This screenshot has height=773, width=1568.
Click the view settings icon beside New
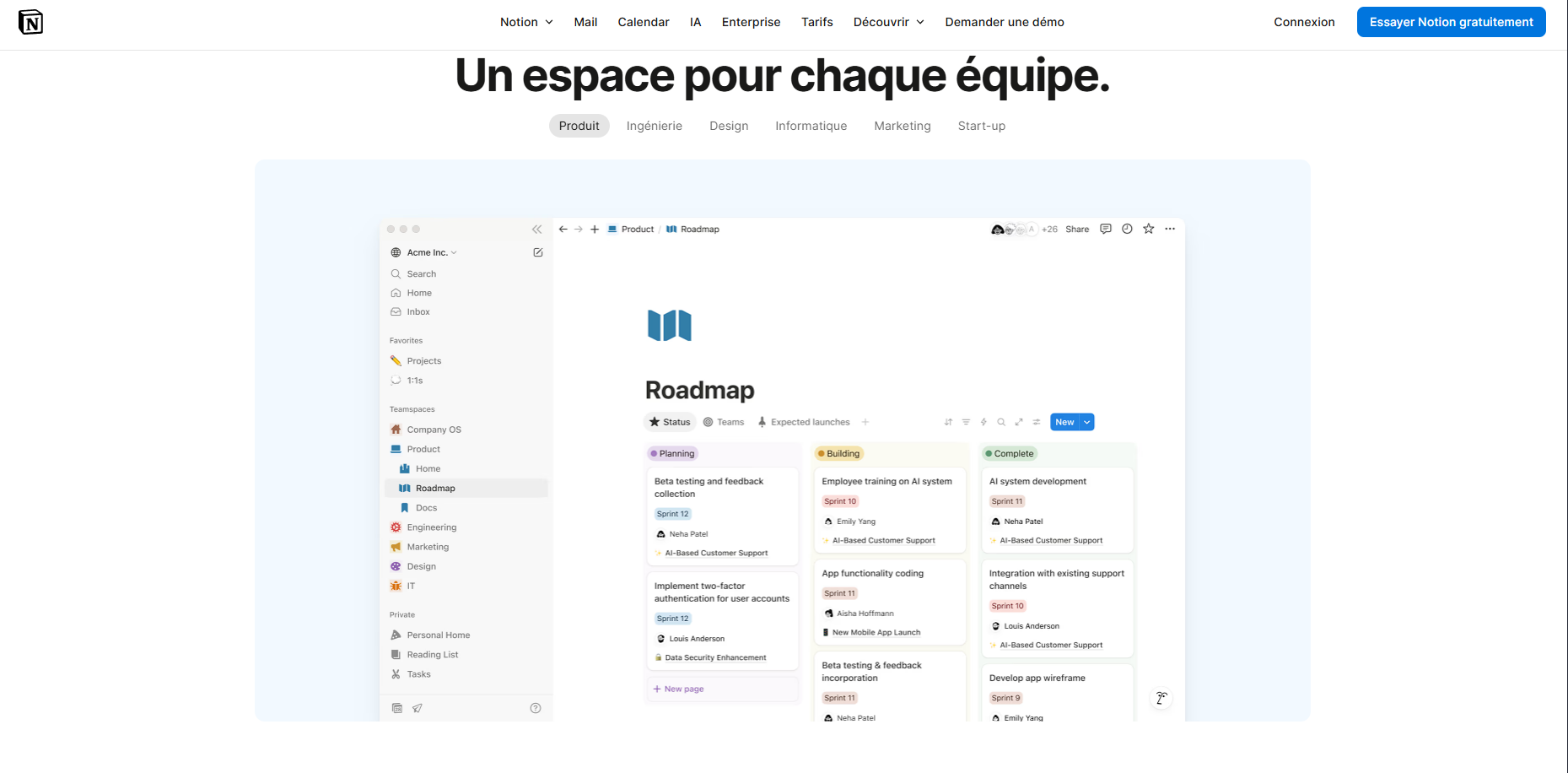point(1037,422)
